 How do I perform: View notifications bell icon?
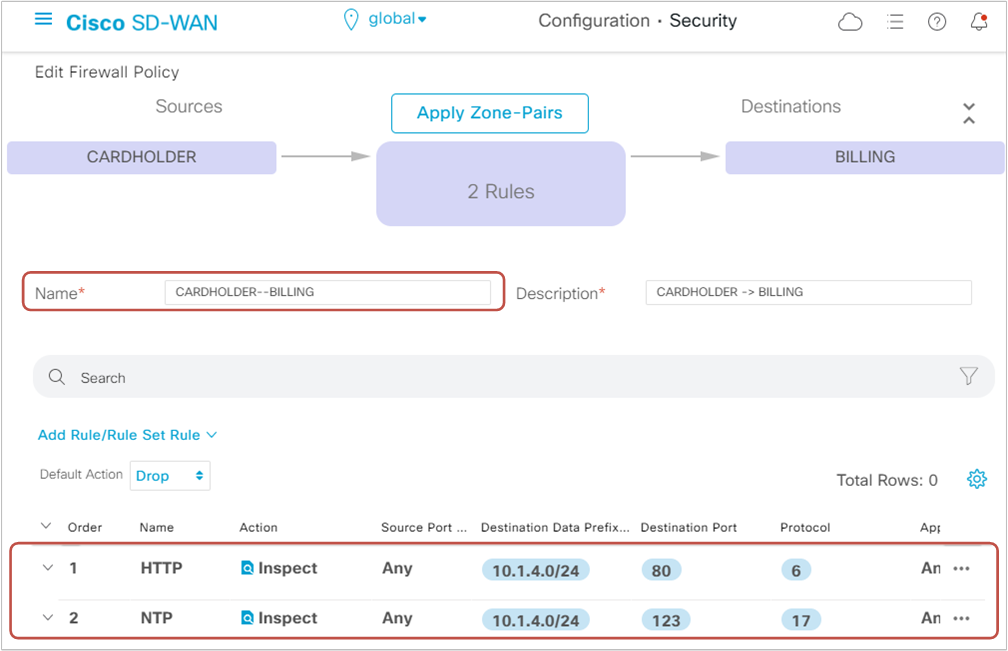[979, 22]
